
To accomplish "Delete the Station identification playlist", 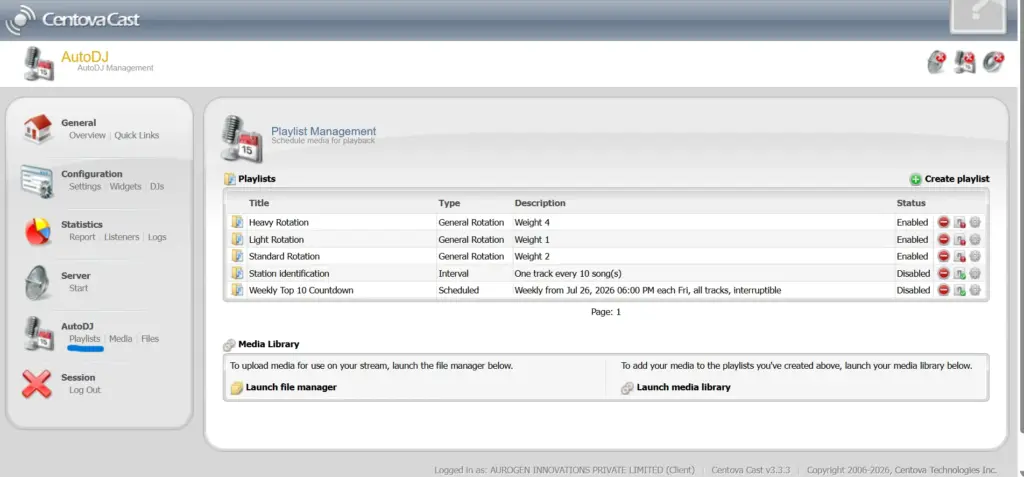I will coord(943,274).
